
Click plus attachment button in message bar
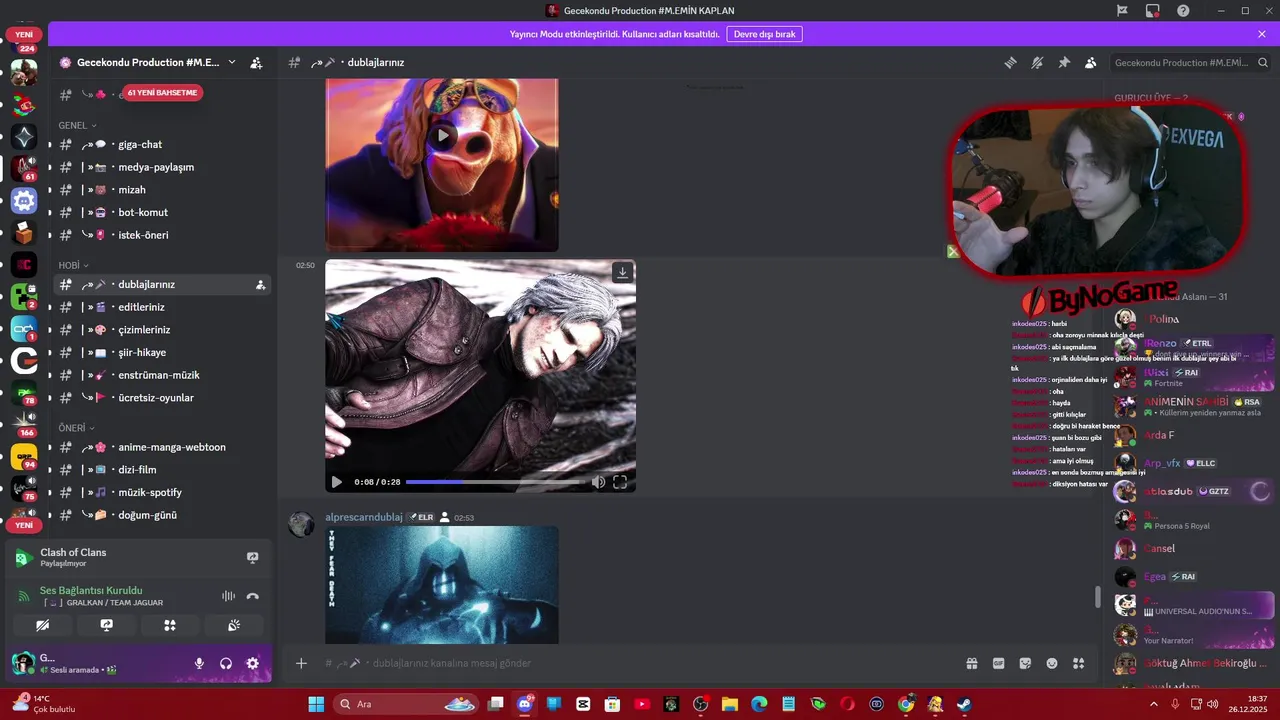click(x=301, y=663)
